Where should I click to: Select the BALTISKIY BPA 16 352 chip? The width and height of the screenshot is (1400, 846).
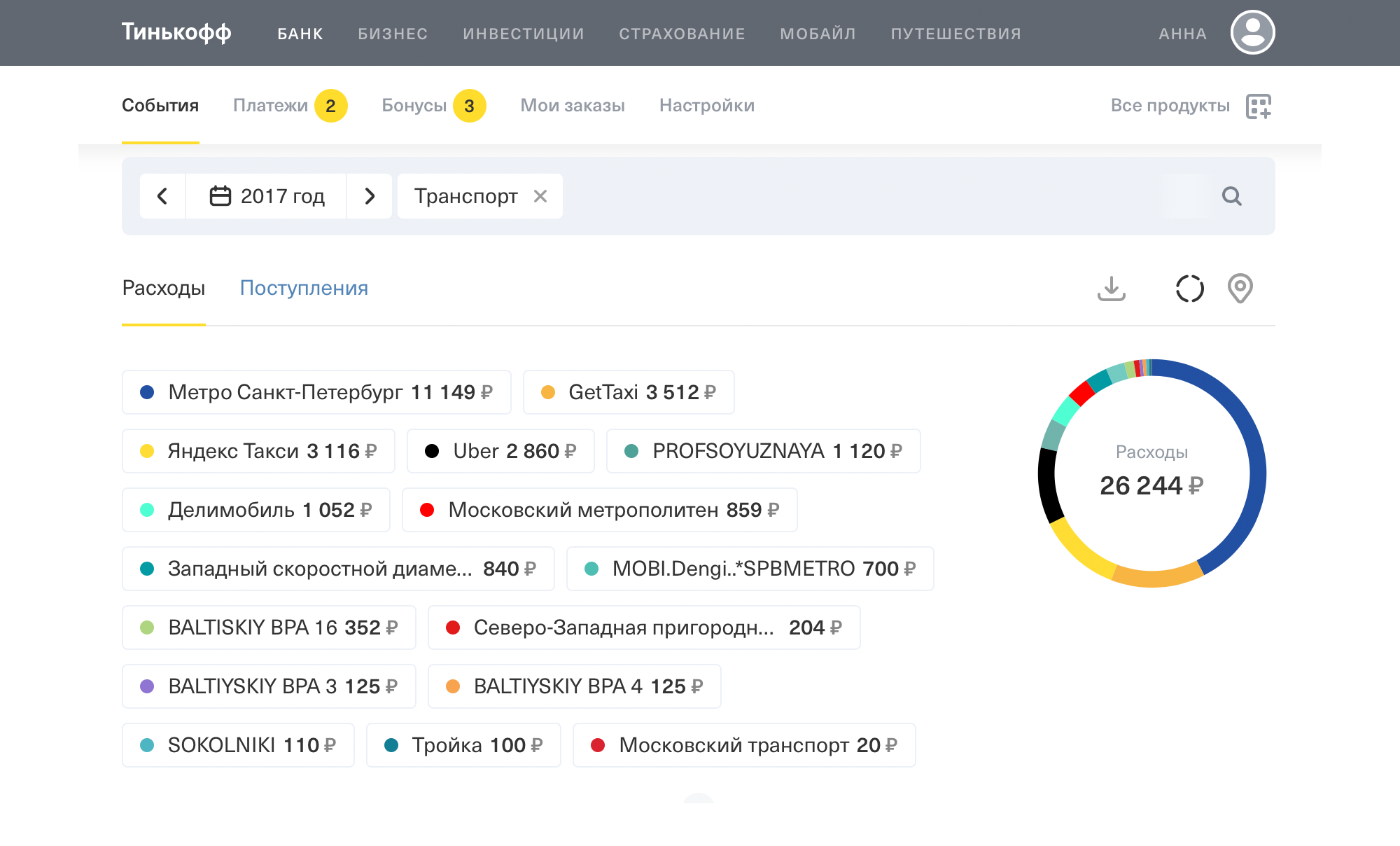click(x=269, y=627)
